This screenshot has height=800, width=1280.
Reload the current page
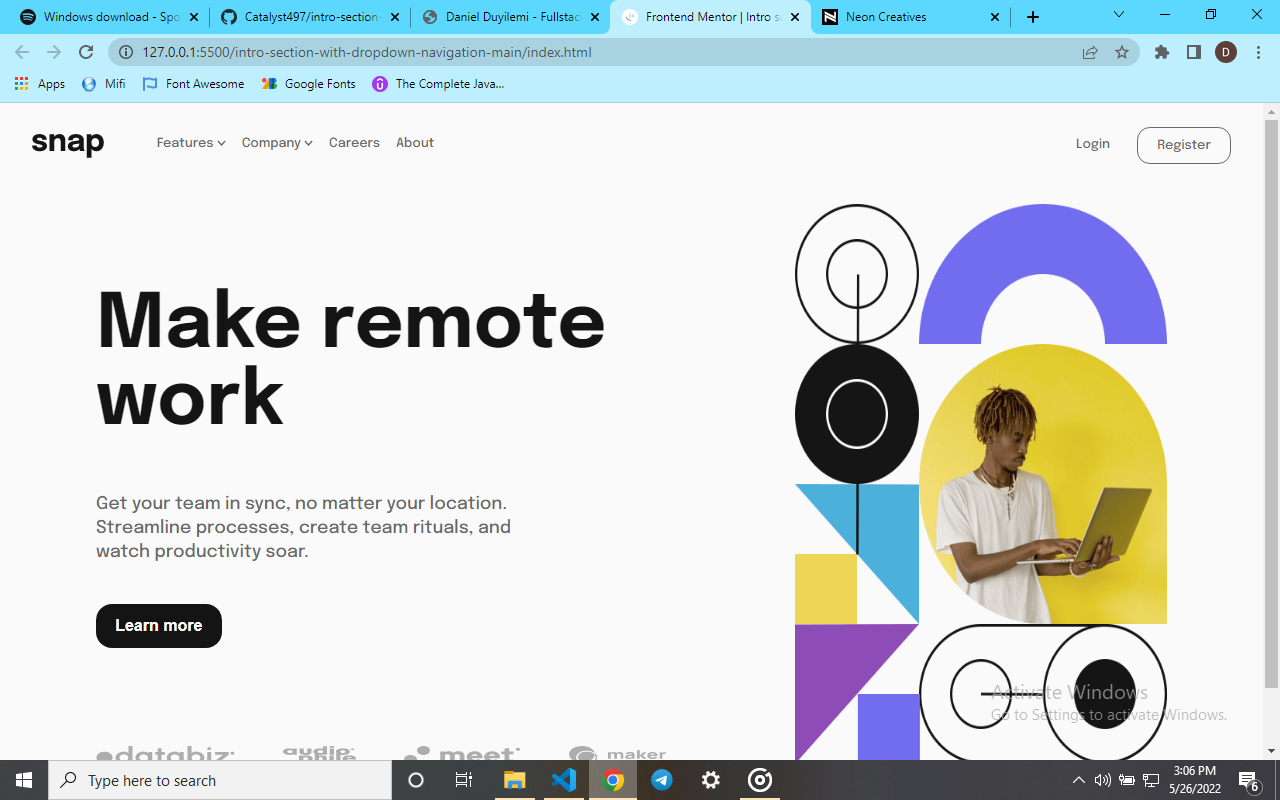coord(86,52)
